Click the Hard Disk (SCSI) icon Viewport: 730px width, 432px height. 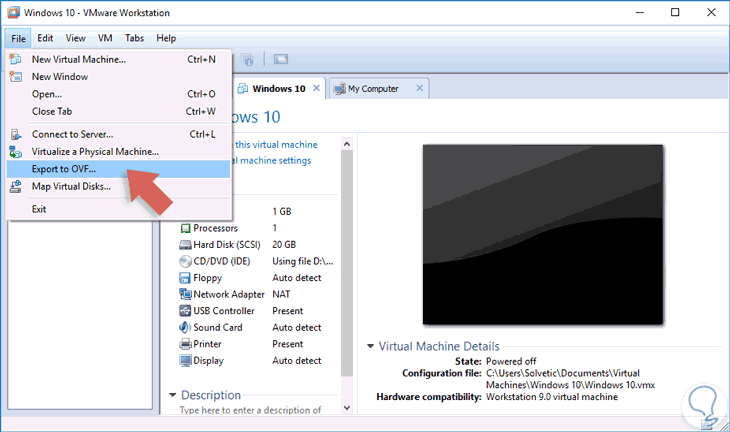(185, 245)
